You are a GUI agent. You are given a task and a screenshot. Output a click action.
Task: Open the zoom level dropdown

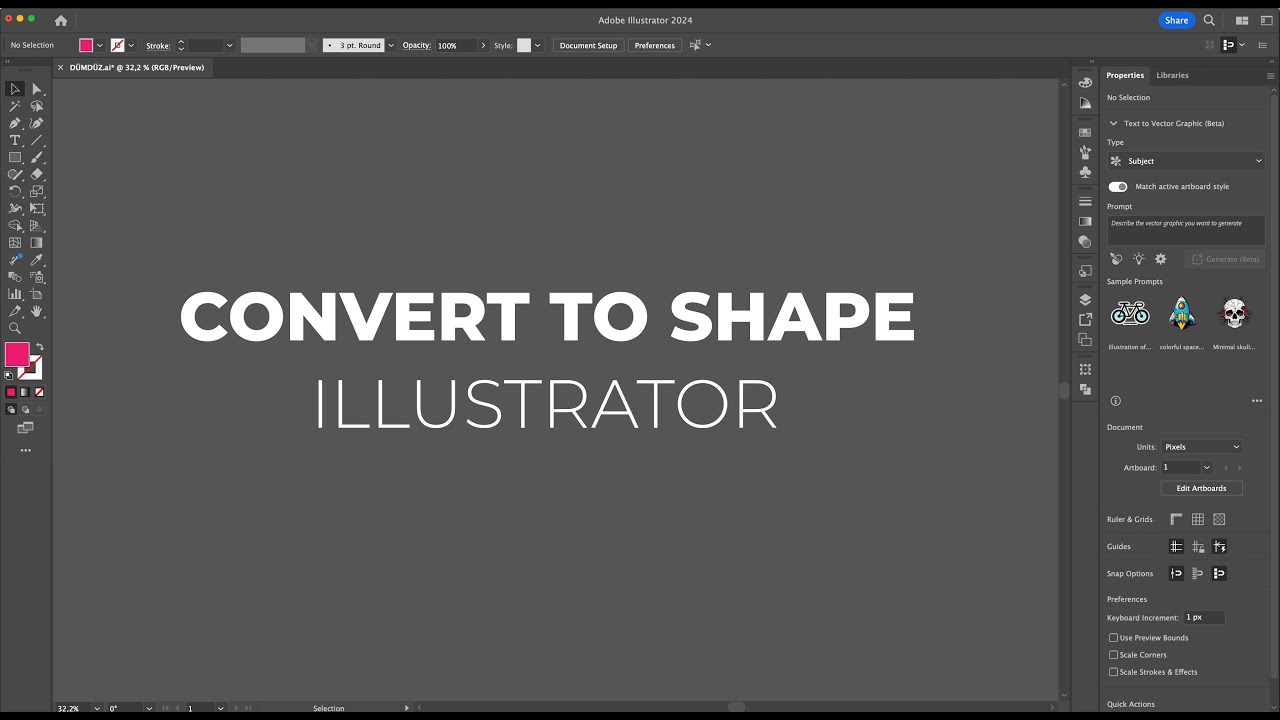pyautogui.click(x=97, y=708)
